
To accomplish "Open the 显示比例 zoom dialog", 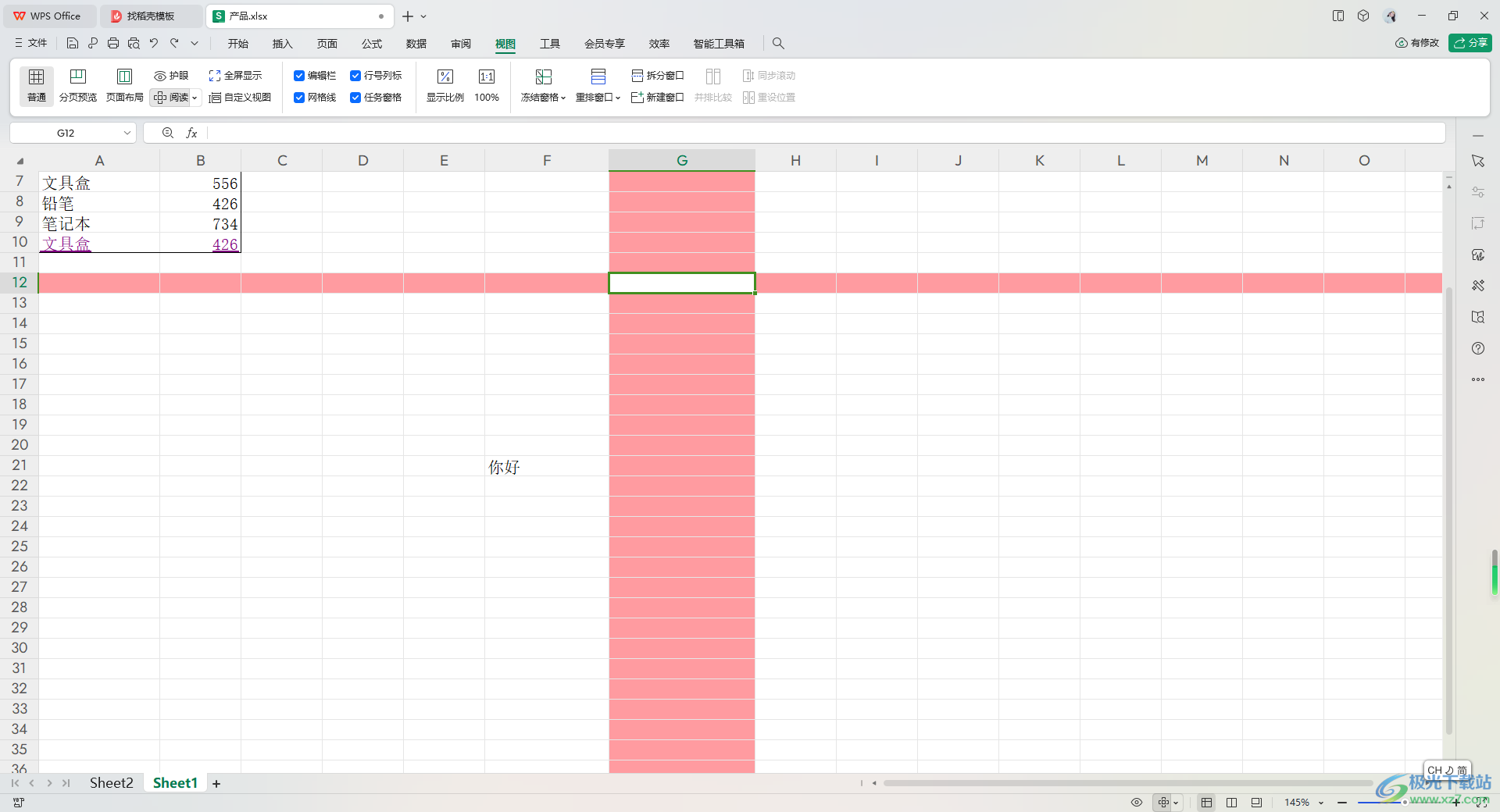I will (445, 85).
